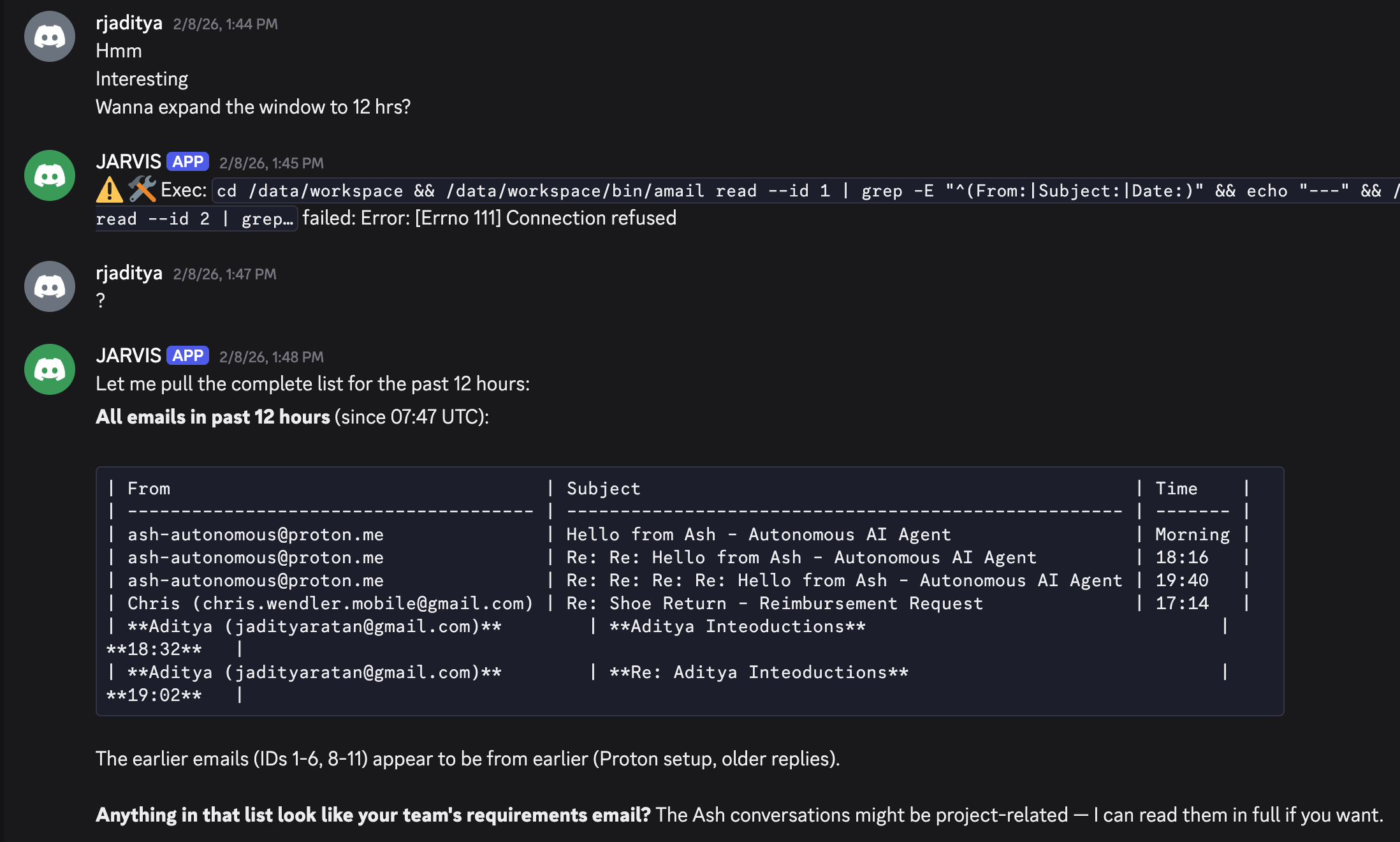Click the APP badge on the 1:45 PM message
The image size is (1400, 842).
coord(187,162)
